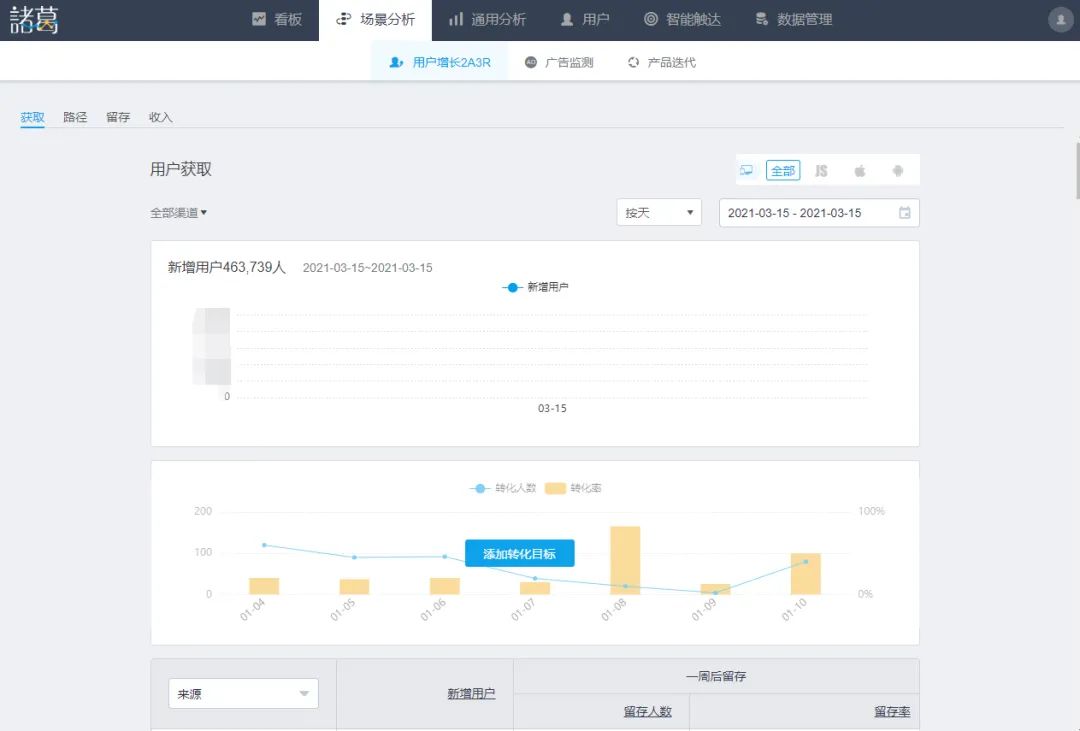Screen dimensions: 1080x731
Task: Switch to 用户增长2A3R tab
Action: pos(439,62)
